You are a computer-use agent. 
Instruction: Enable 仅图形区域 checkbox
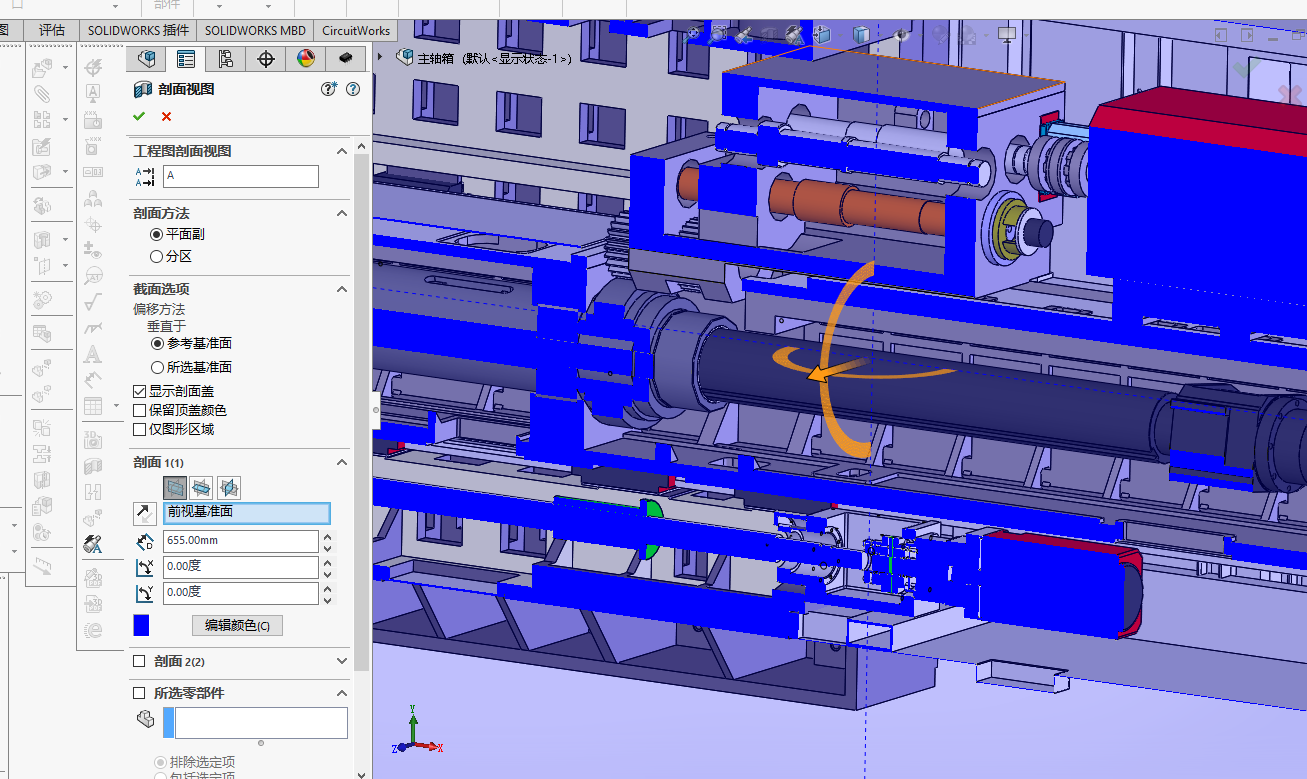click(x=139, y=429)
